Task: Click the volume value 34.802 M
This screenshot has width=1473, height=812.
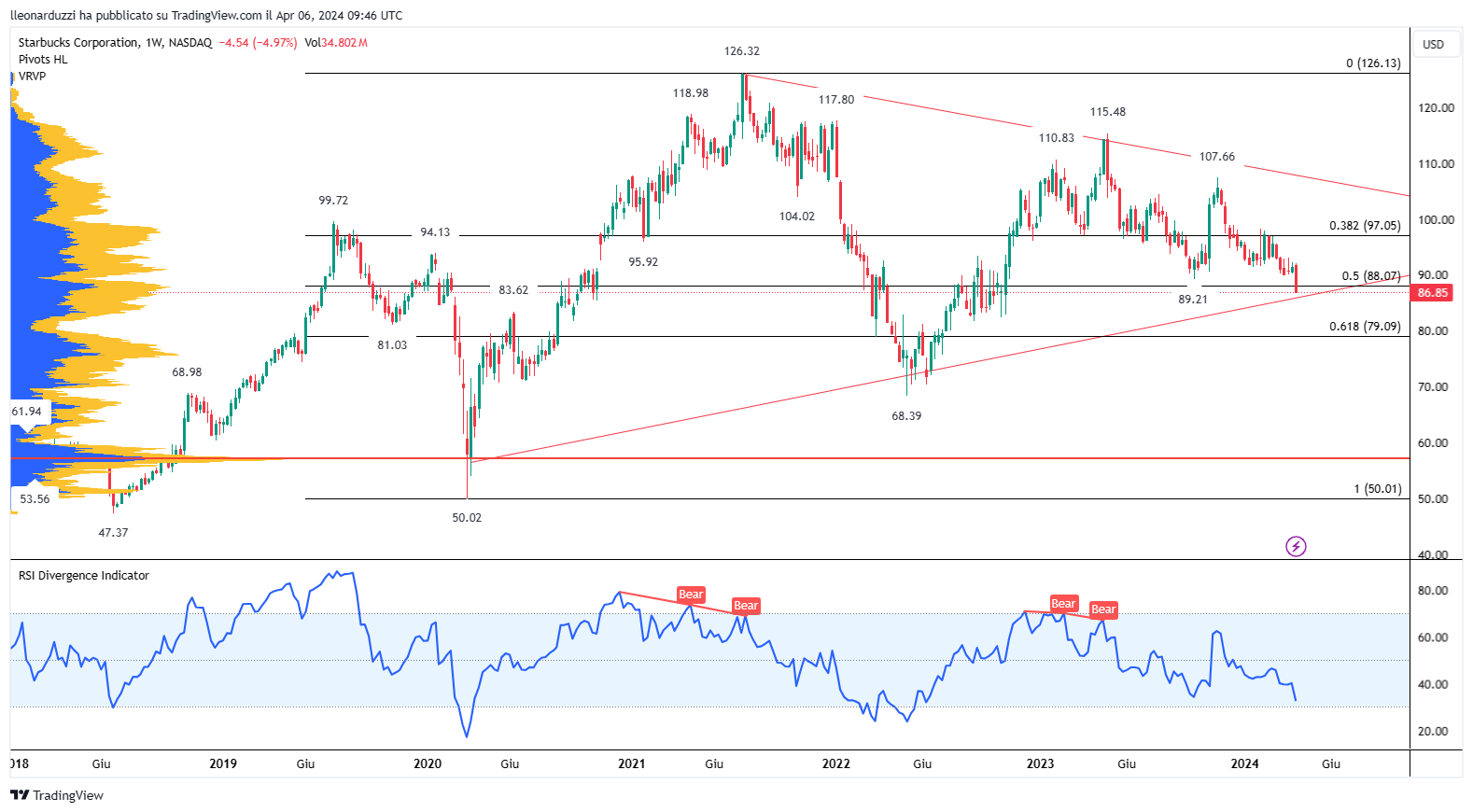Action: coord(344,43)
